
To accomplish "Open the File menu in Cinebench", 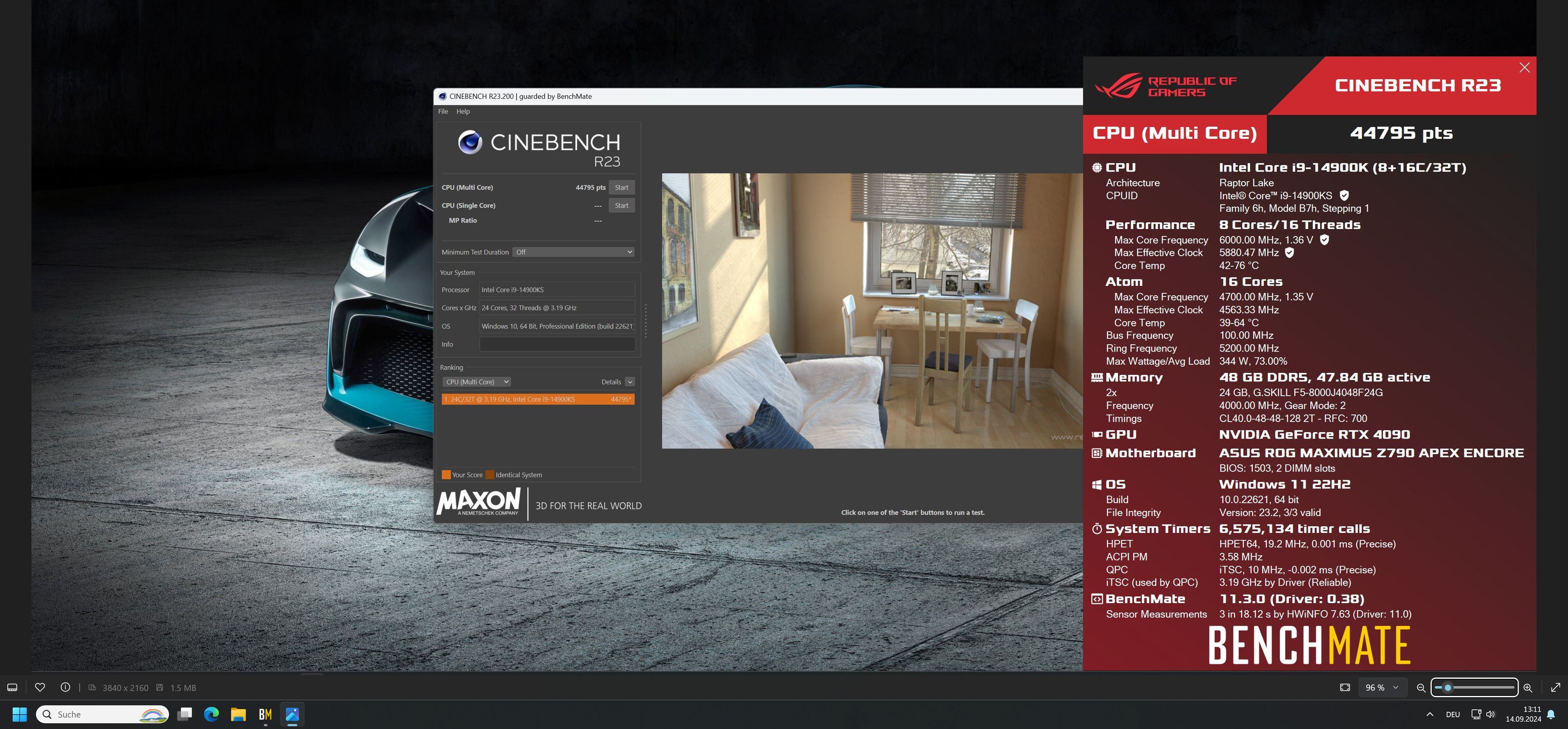I will tap(443, 111).
